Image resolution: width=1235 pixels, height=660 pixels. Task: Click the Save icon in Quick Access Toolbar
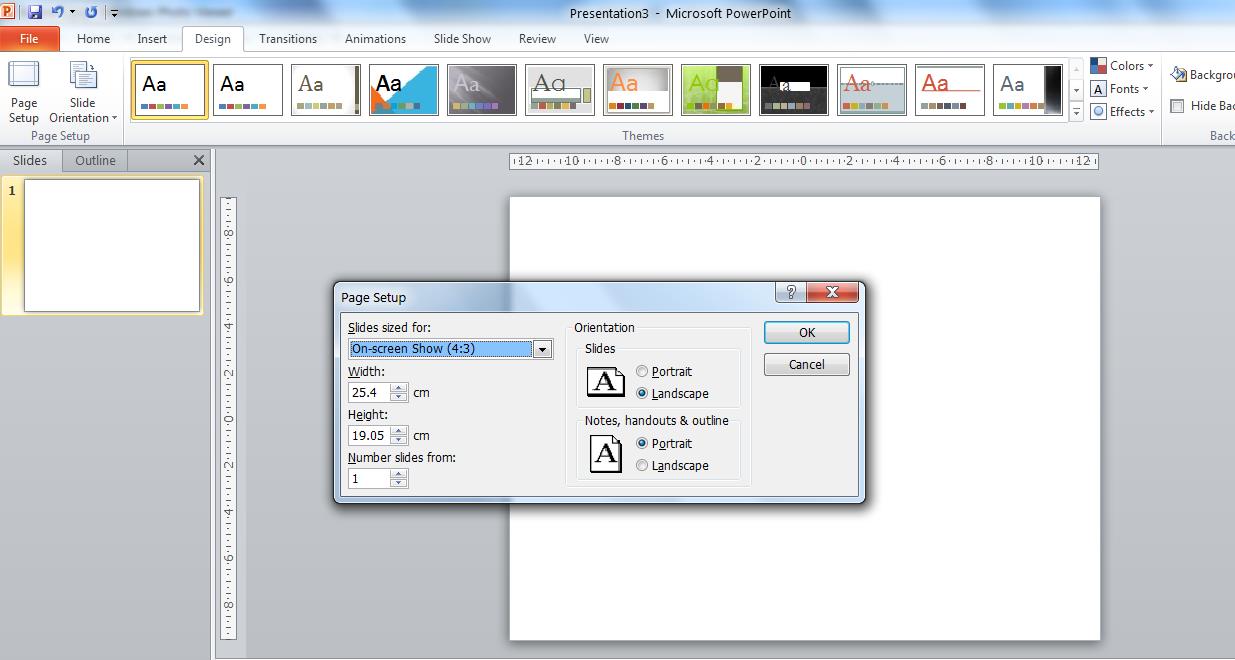point(37,11)
